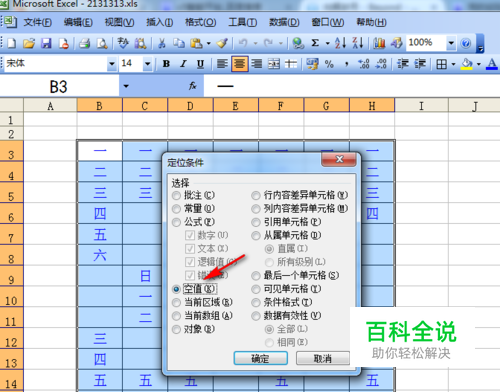Select the Sort Ascending icon
This screenshot has height=392, width=500.
click(340, 43)
